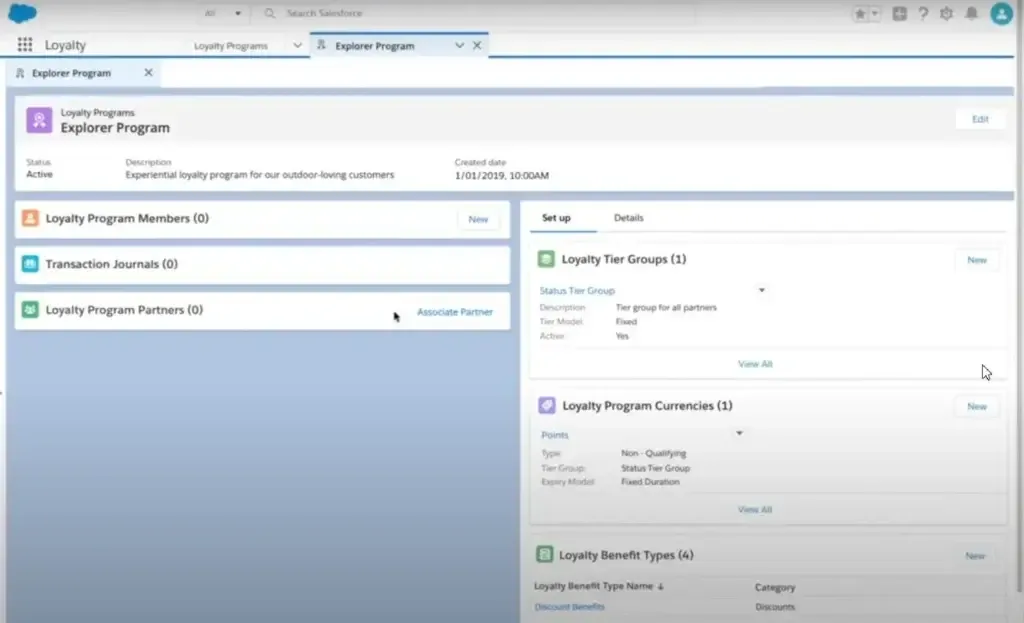Screen dimensions: 1024x623
Task: Switch to the Details tab
Action: (628, 217)
